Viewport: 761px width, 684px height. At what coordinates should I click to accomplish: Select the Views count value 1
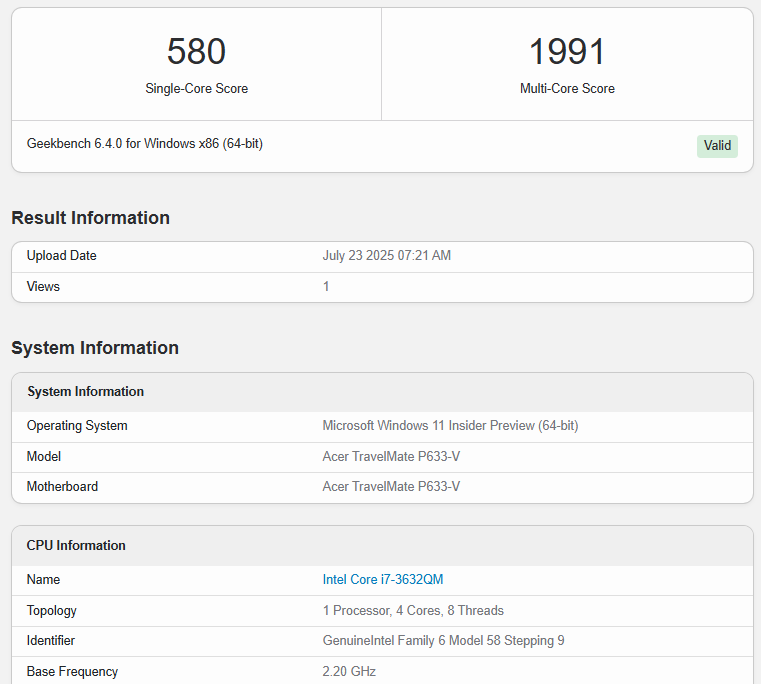coord(326,287)
